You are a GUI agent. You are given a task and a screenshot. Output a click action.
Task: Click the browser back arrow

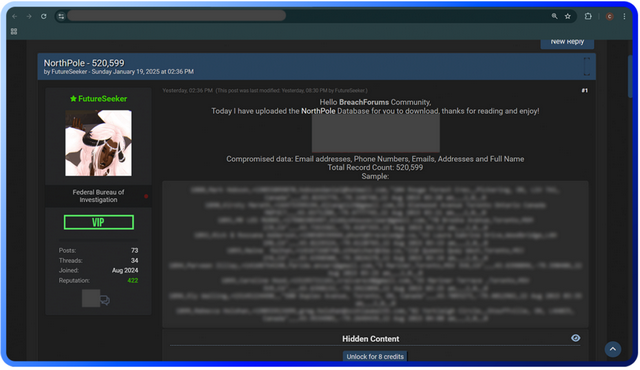click(x=15, y=16)
